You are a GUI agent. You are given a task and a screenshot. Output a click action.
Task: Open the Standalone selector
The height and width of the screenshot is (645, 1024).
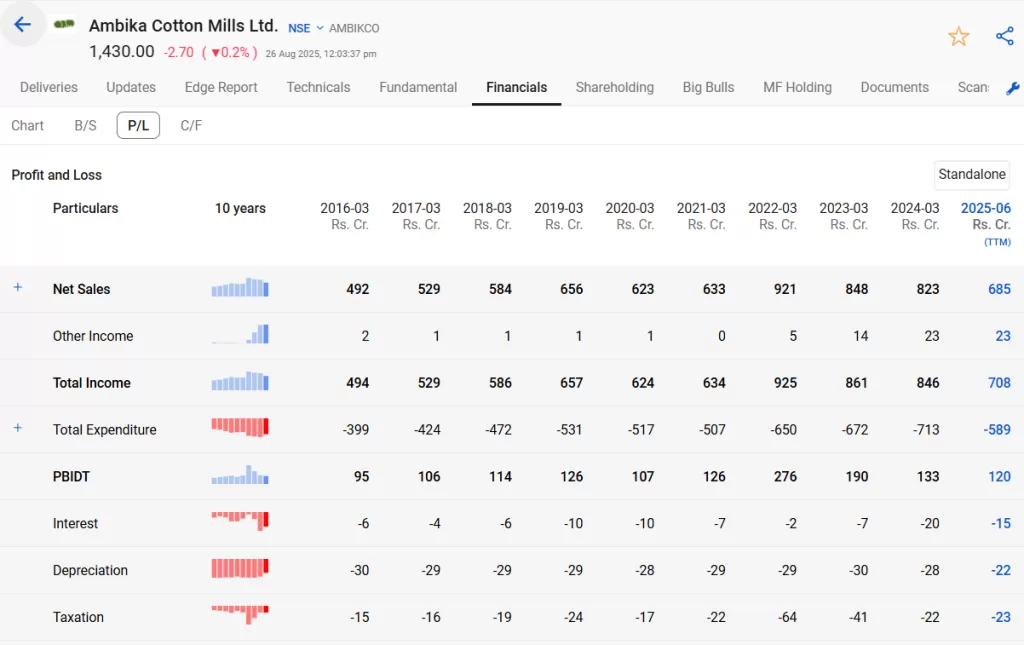(972, 174)
